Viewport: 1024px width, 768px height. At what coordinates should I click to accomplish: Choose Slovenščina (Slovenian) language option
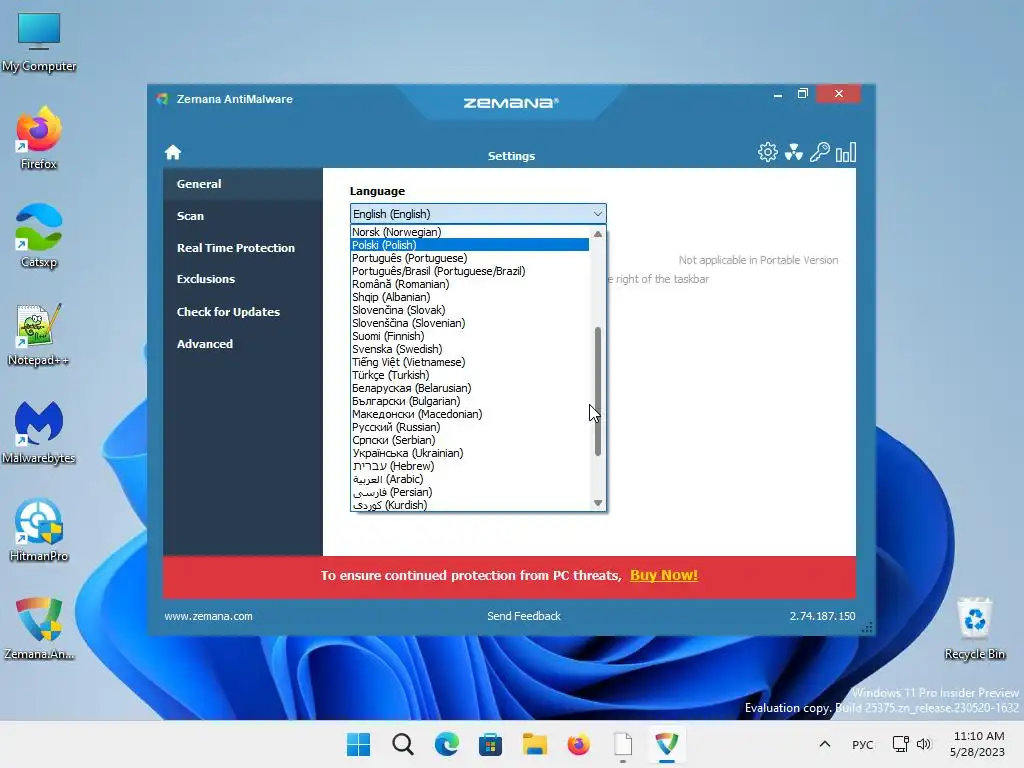click(x=470, y=323)
